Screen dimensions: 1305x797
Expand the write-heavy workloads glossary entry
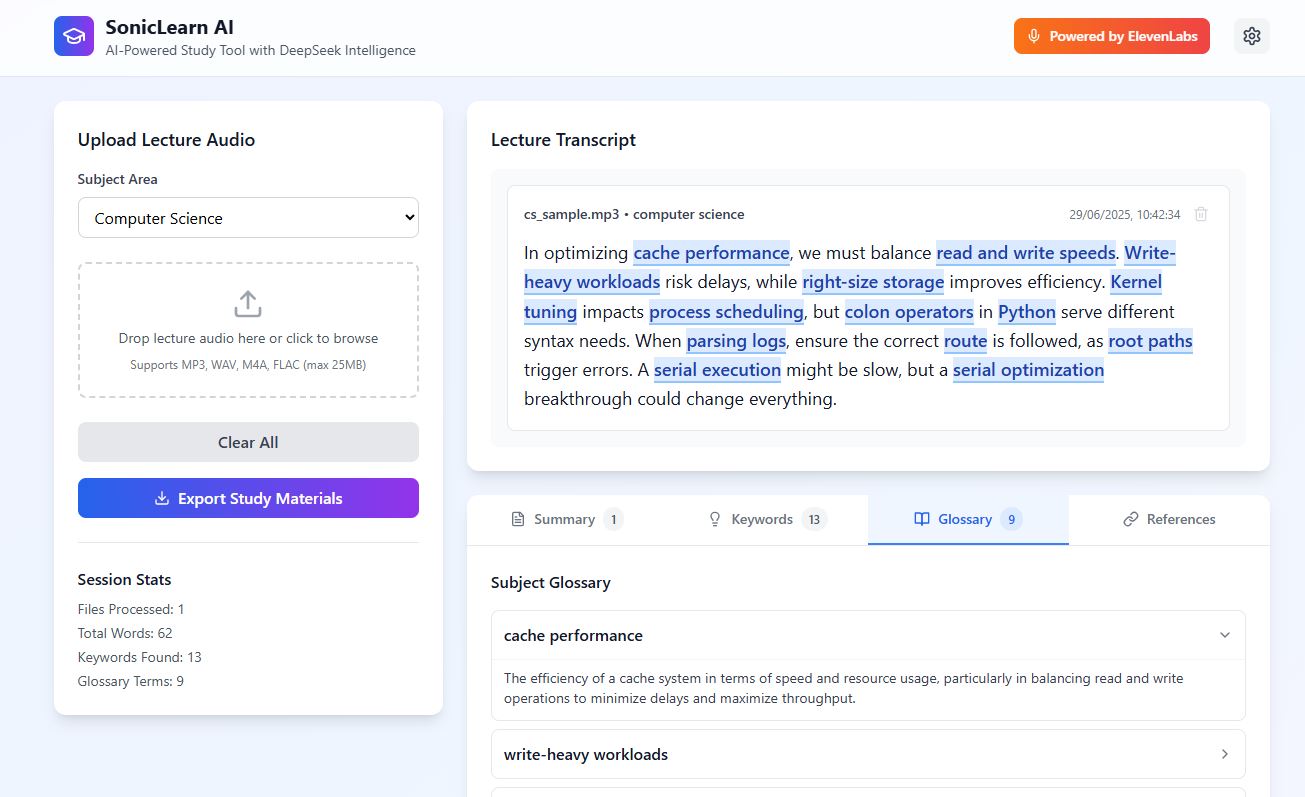[x=1225, y=754]
